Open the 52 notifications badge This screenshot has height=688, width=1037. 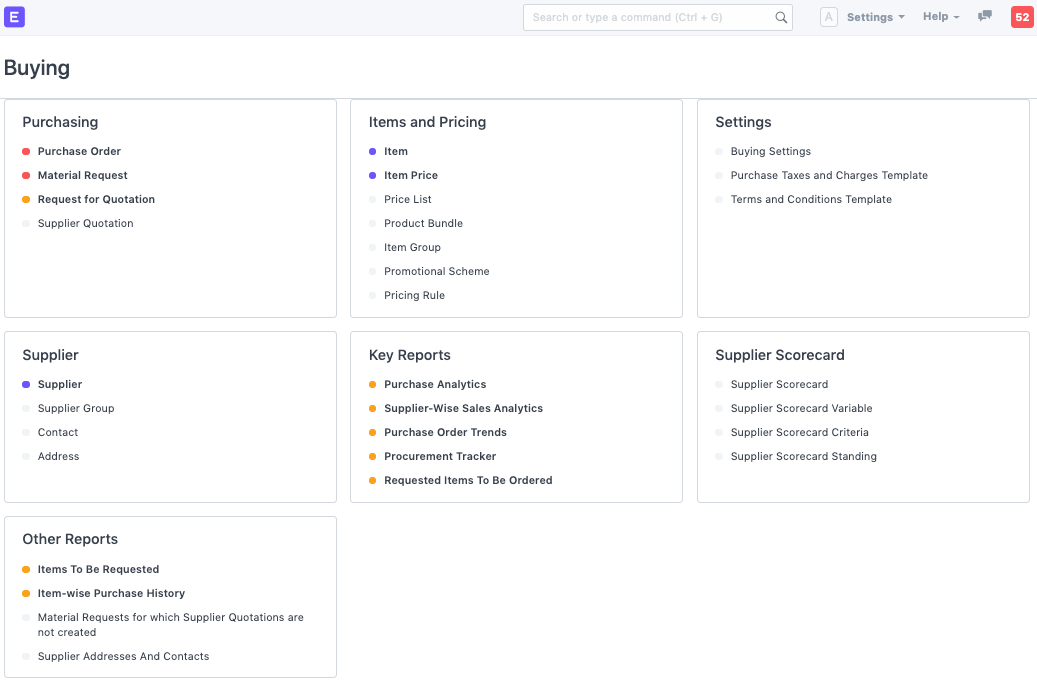(1022, 17)
